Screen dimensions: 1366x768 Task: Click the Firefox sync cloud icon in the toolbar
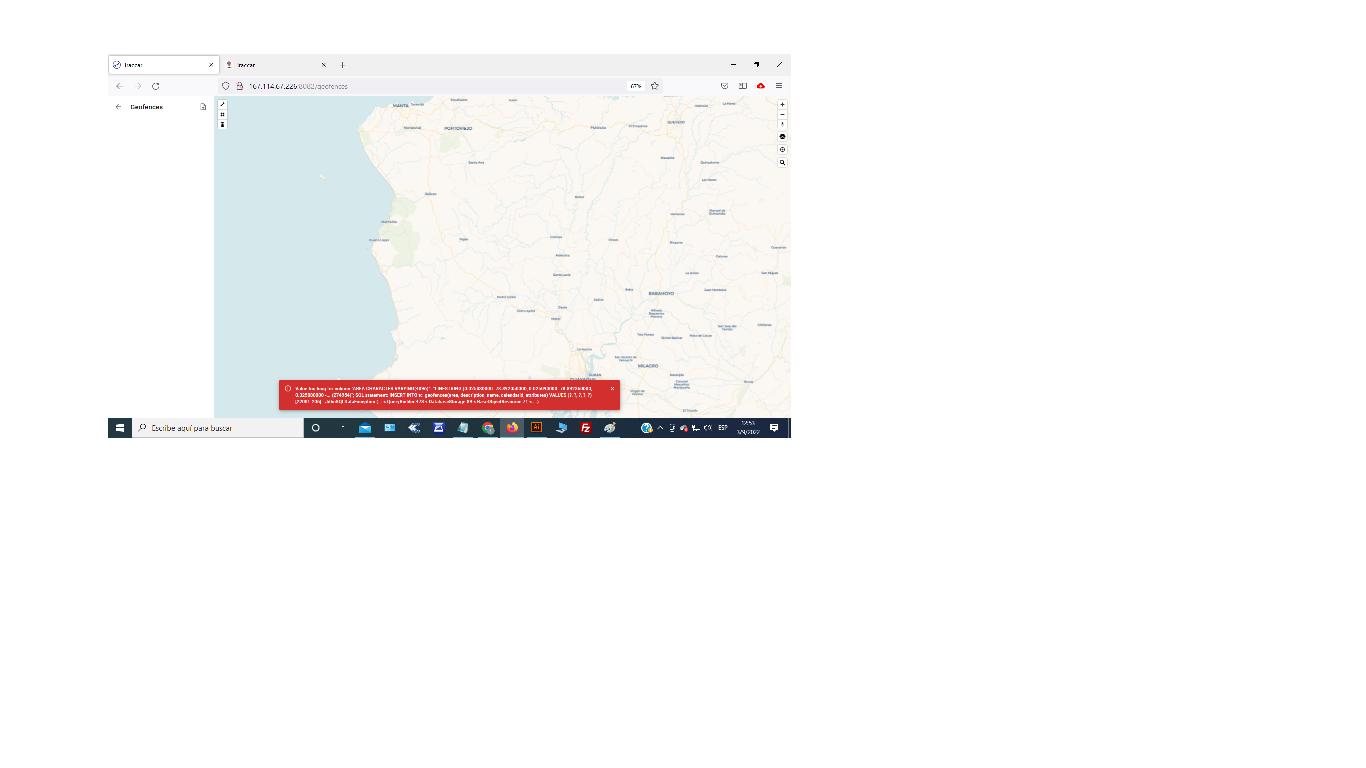(762, 86)
